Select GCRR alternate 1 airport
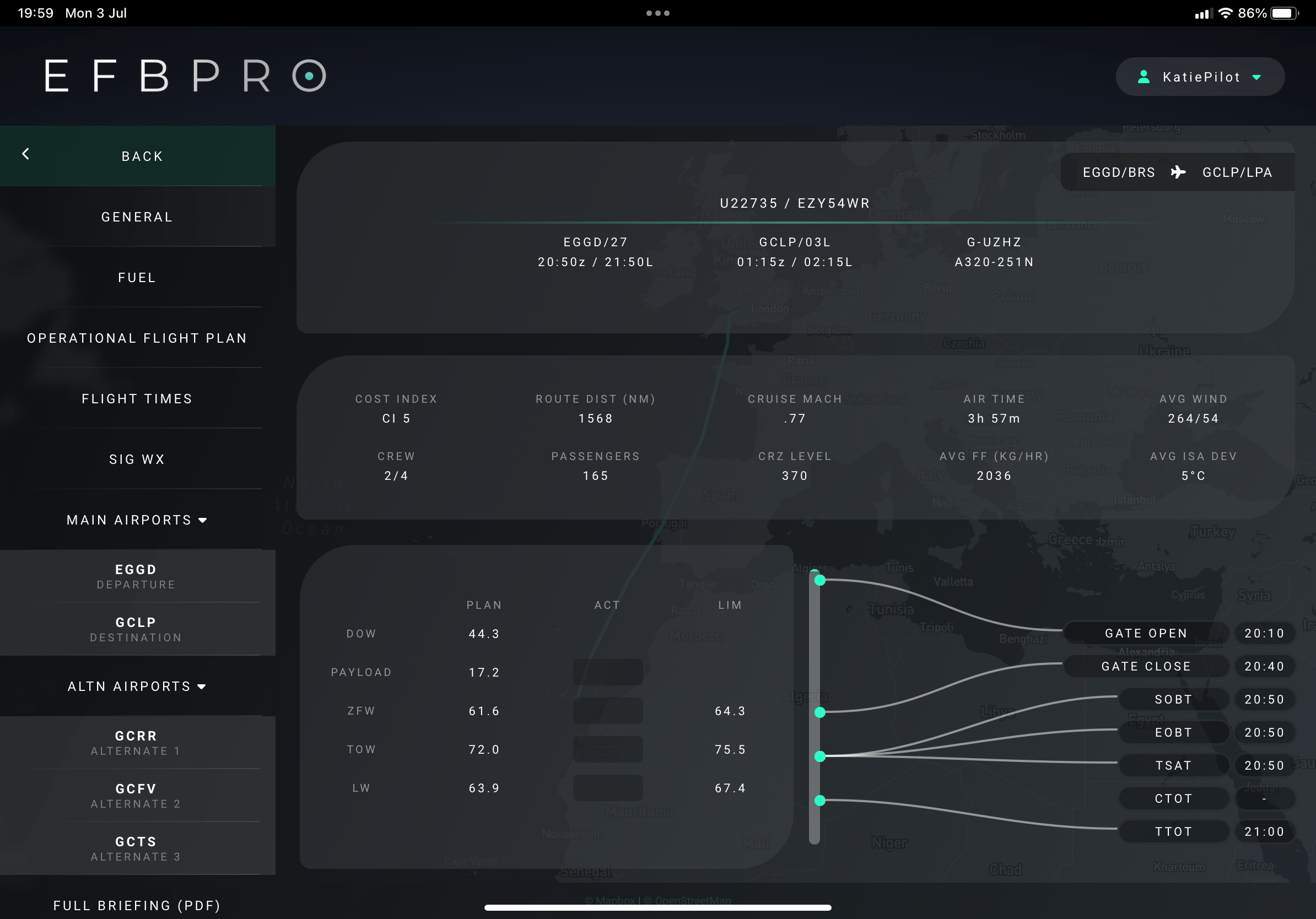The height and width of the screenshot is (919, 1316). click(x=135, y=742)
